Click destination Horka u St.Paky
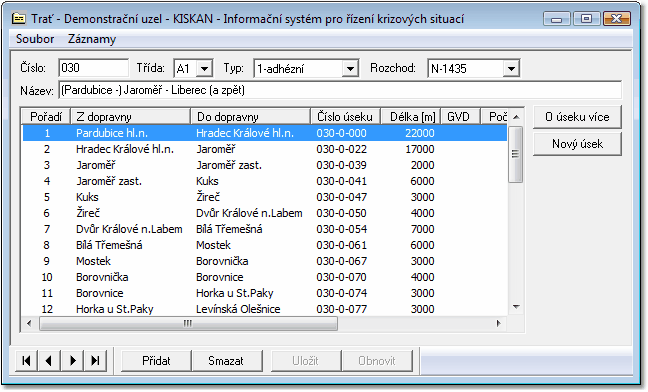Screen dimensions: 648x392 coord(234,293)
